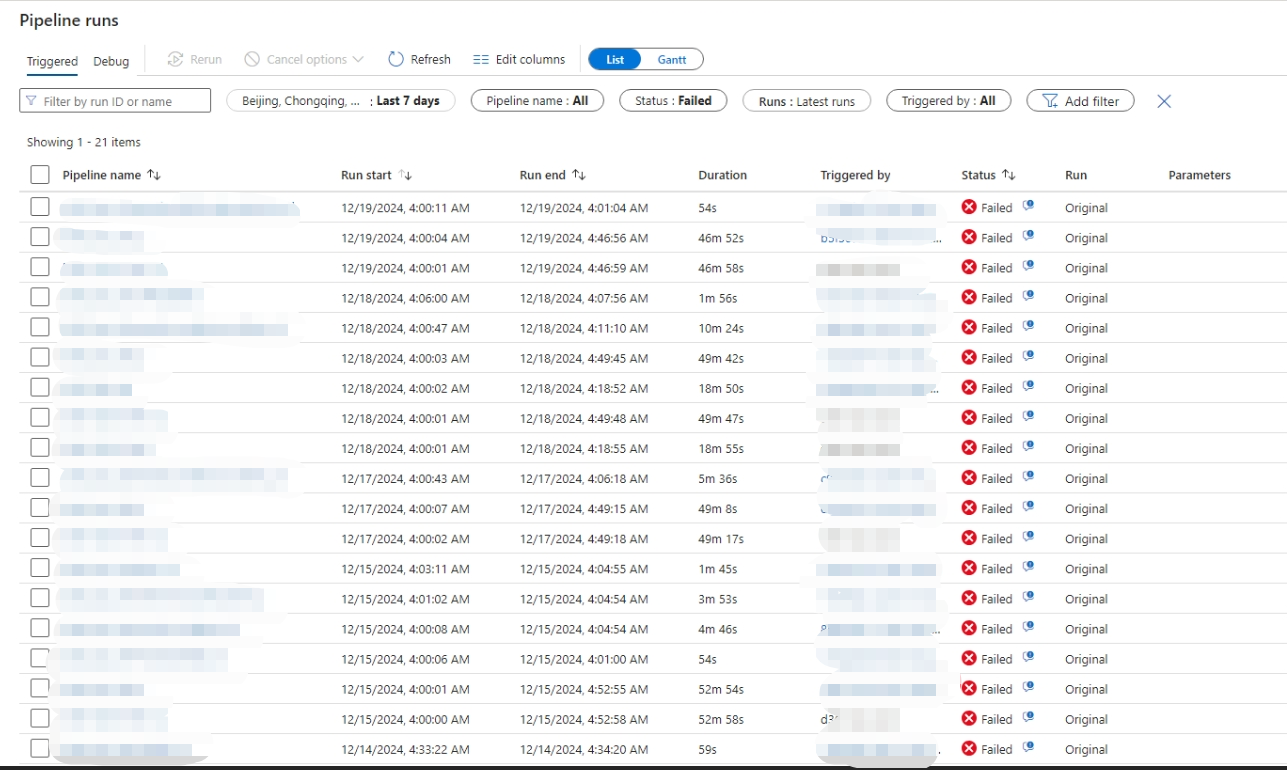Open error bubble icon for 12/15/2024, 4:01:02 AM run
Image resolution: width=1287 pixels, height=770 pixels.
(x=1028, y=597)
